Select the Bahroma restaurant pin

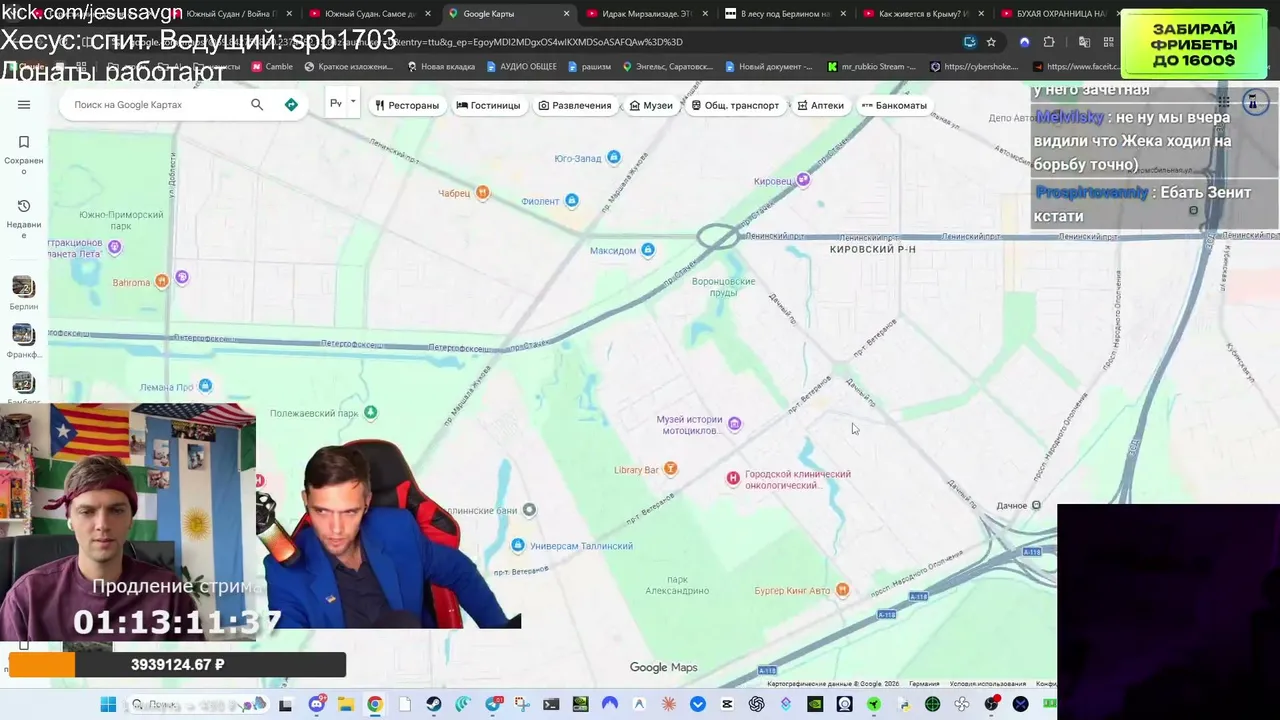(162, 282)
